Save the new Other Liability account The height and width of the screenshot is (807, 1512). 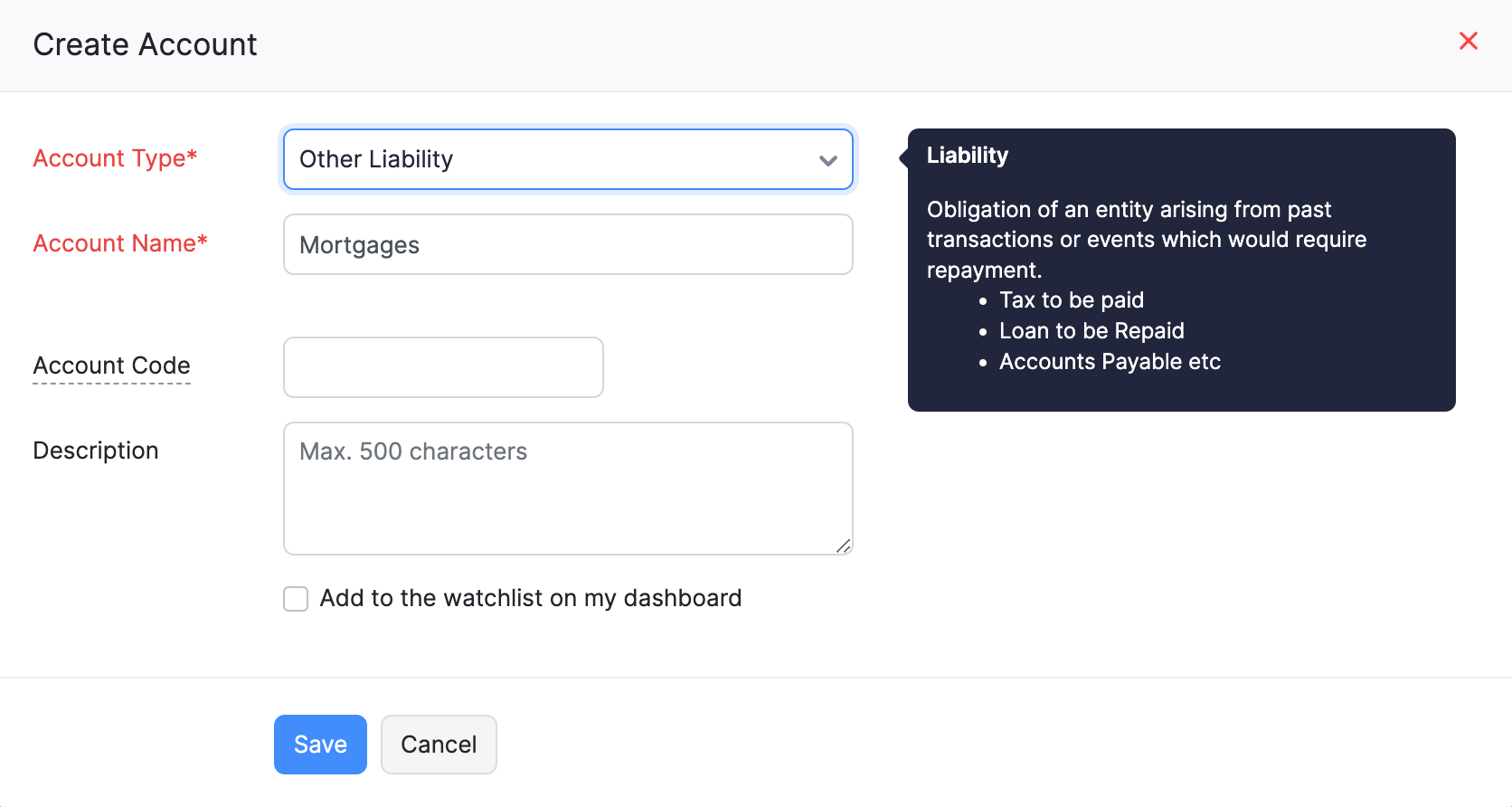point(320,744)
